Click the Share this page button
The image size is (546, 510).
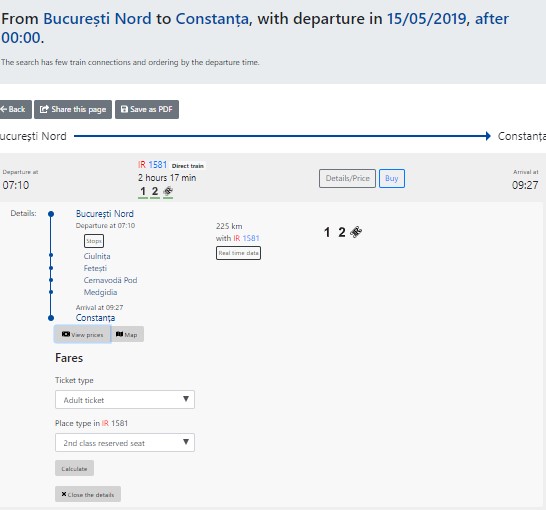pos(73,109)
